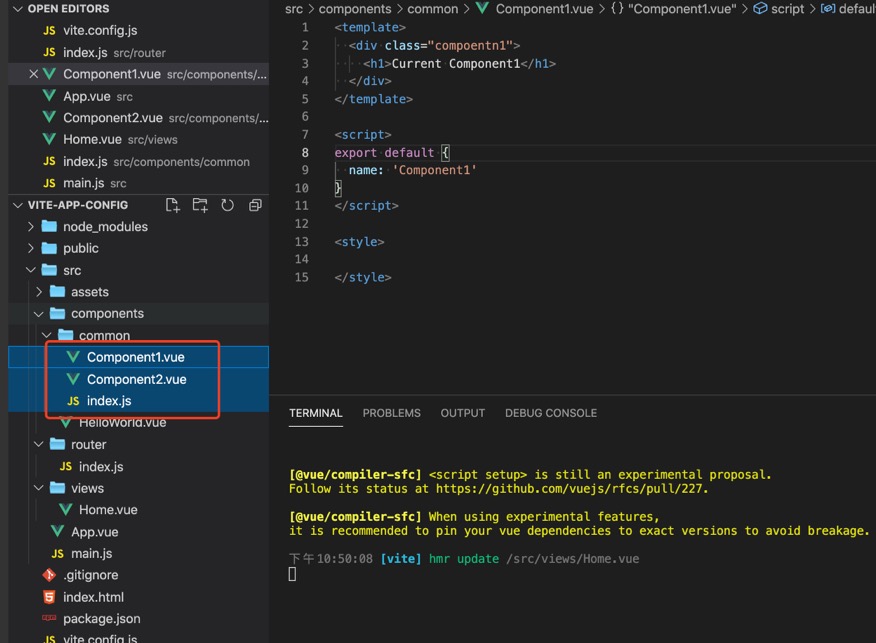Select Component2.vue in common folder

[136, 379]
